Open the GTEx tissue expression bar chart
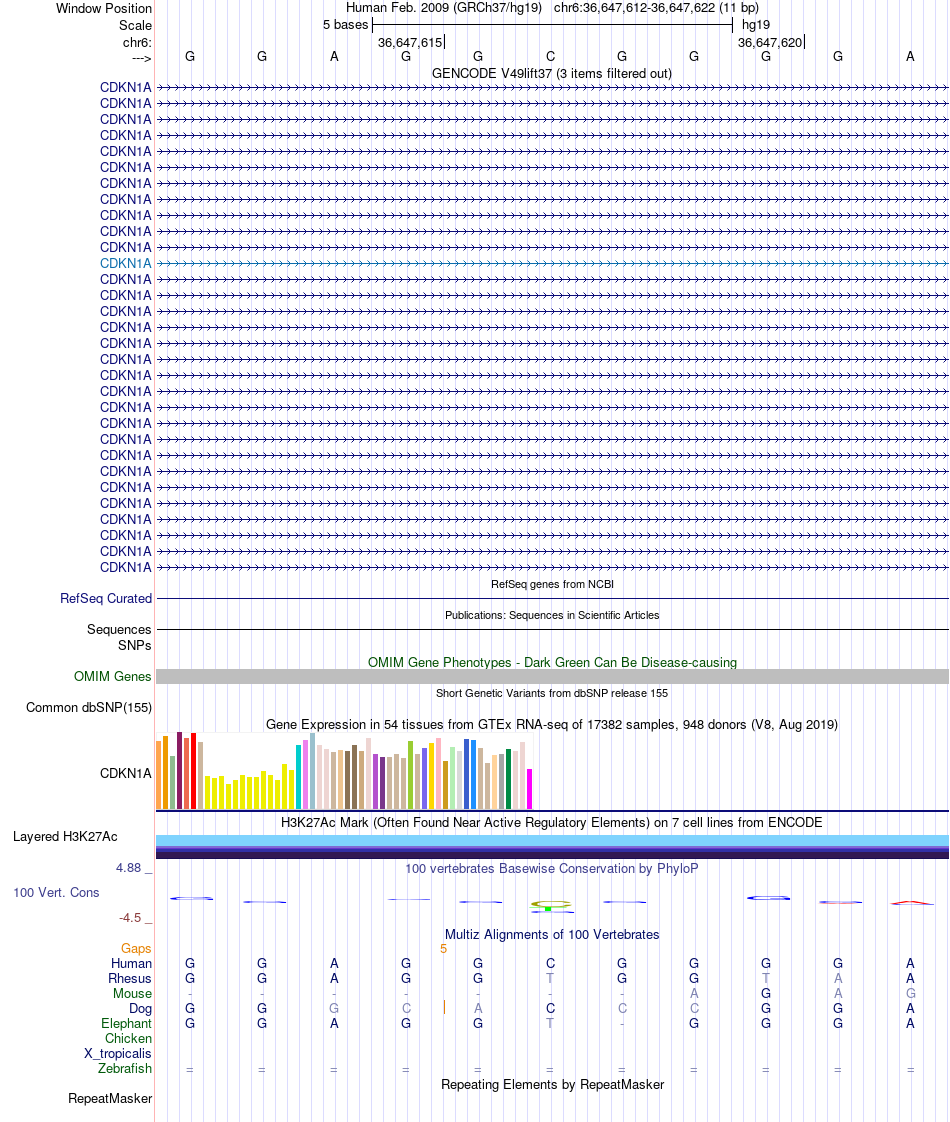The height and width of the screenshot is (1122, 950). click(x=344, y=771)
